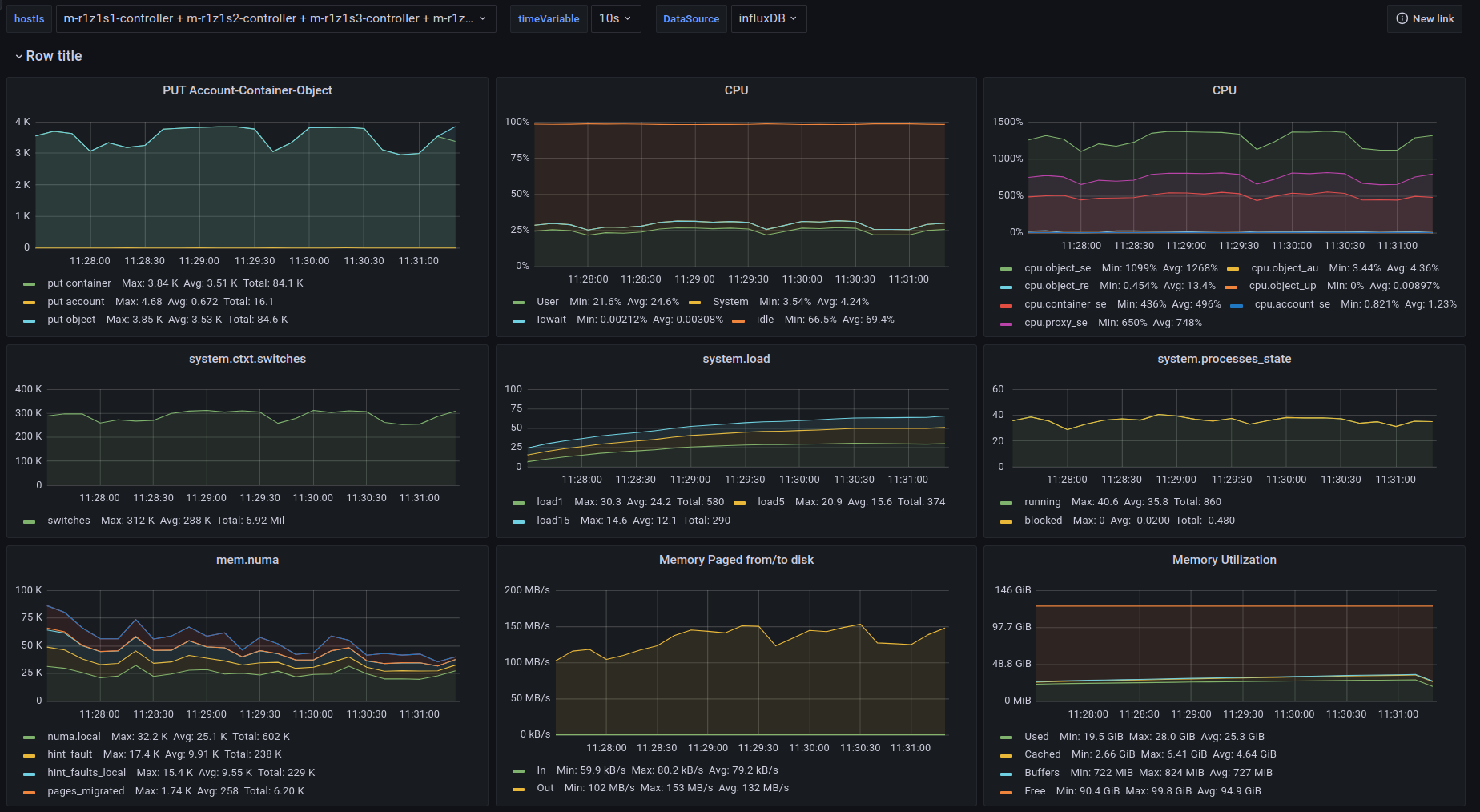Toggle the iowait series in CPU legend
The height and width of the screenshot is (812, 1480).
point(551,320)
